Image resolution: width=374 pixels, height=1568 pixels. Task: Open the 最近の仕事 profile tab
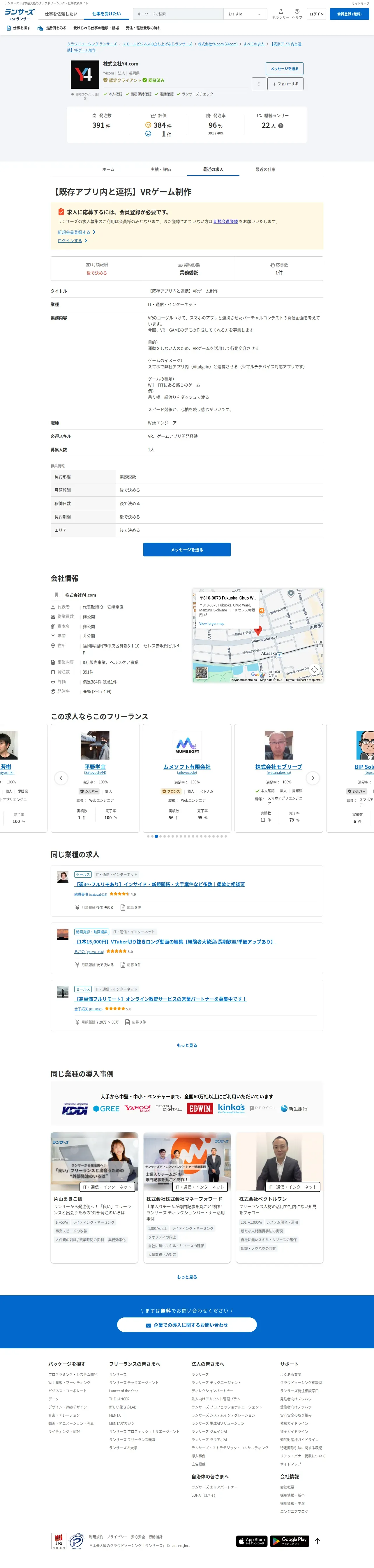point(266,169)
